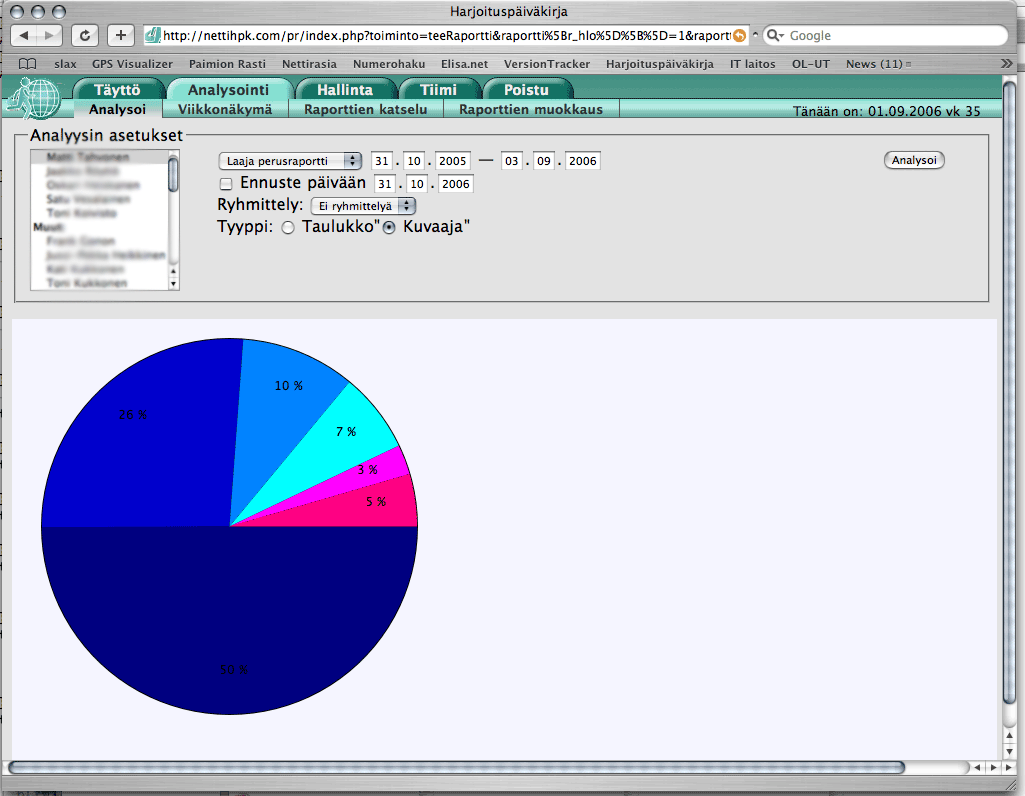Click the browser Forward arrow
The height and width of the screenshot is (796, 1025).
tap(50, 35)
